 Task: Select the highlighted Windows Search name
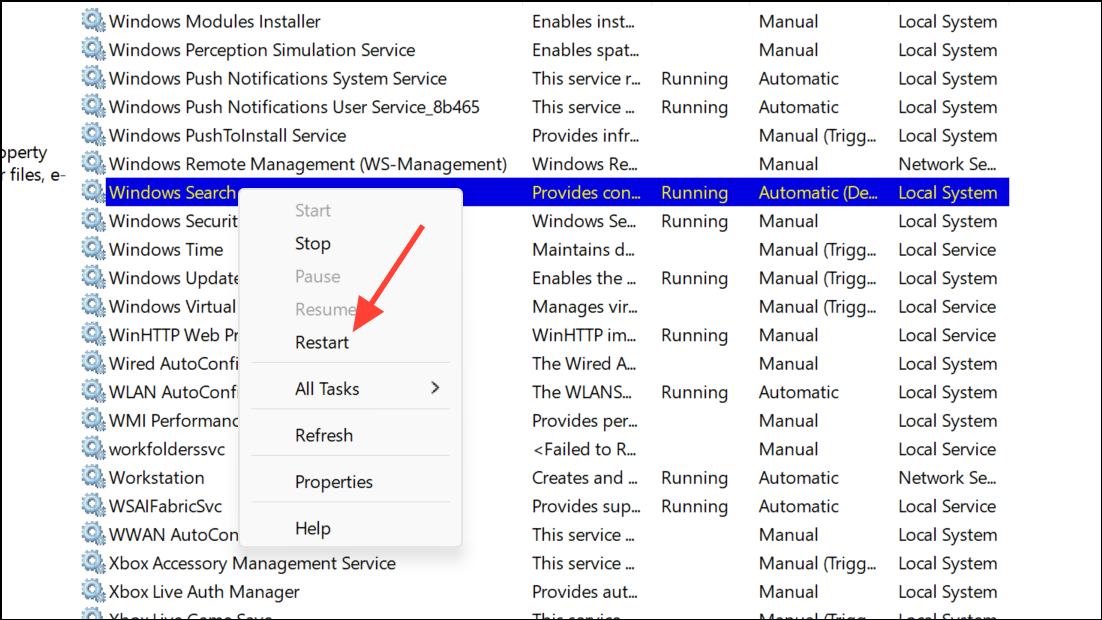(172, 193)
